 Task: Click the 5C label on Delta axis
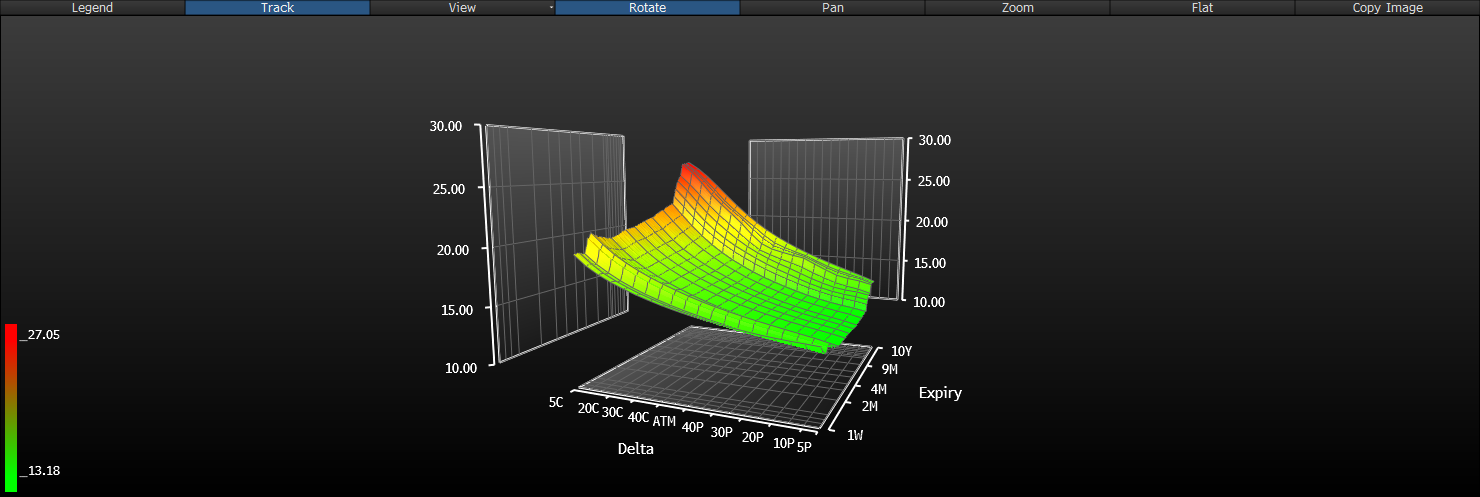[556, 402]
